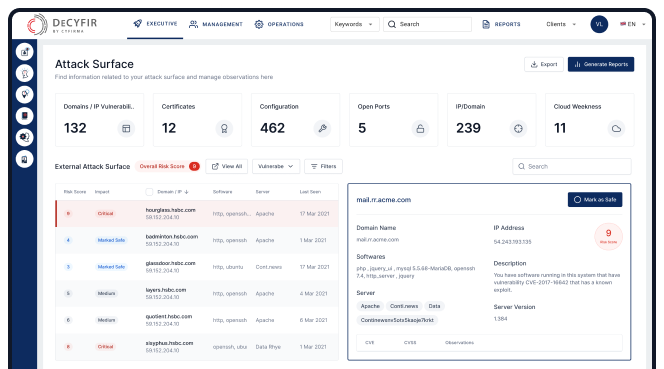Viewport: 664px width, 369px height.
Task: Click the Observations column header
Action: click(459, 342)
